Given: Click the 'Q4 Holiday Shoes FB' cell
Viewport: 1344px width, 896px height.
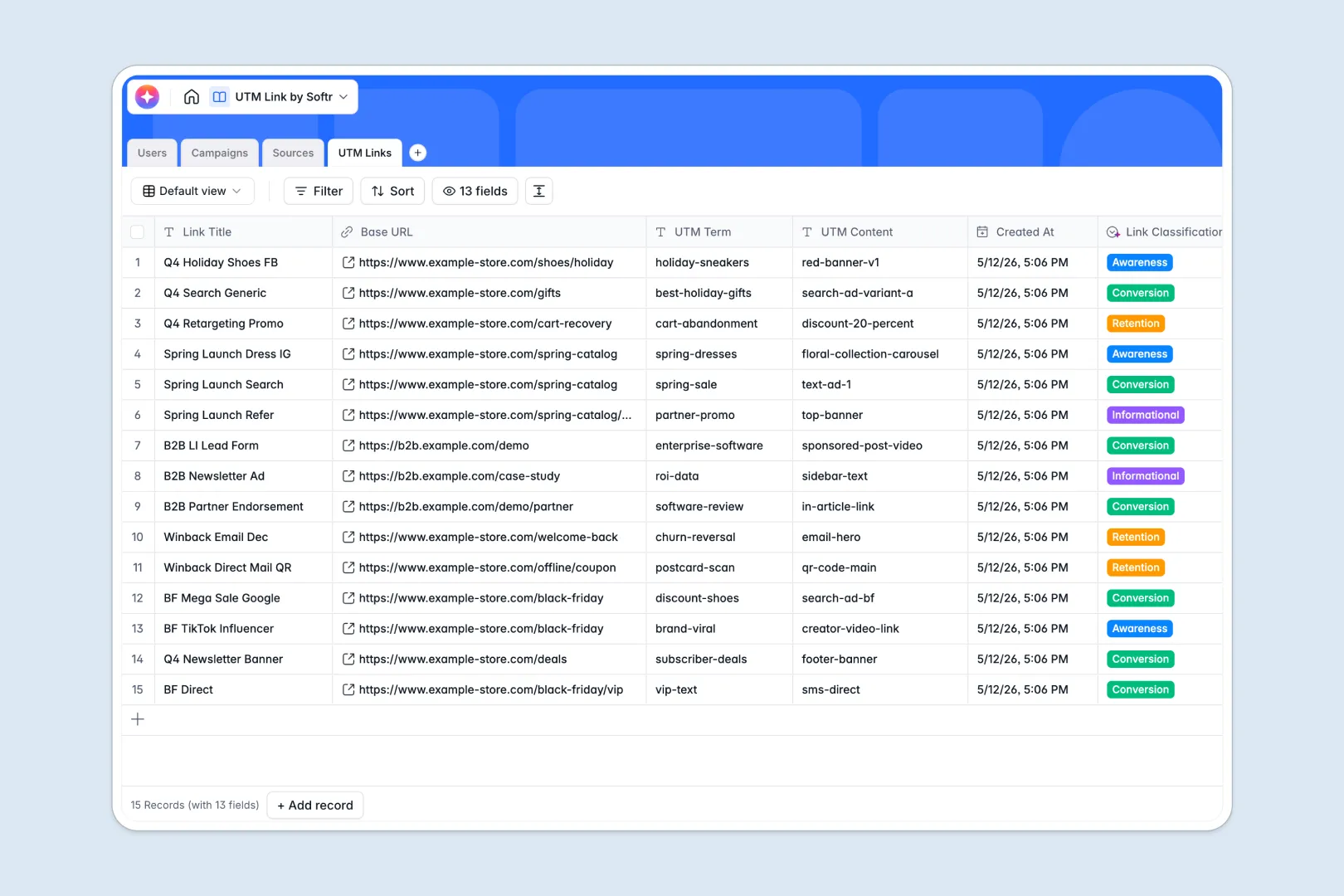Looking at the screenshot, I should [243, 262].
